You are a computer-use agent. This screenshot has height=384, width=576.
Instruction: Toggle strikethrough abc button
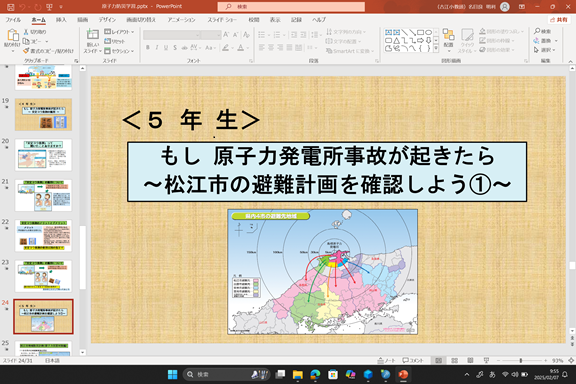[184, 48]
